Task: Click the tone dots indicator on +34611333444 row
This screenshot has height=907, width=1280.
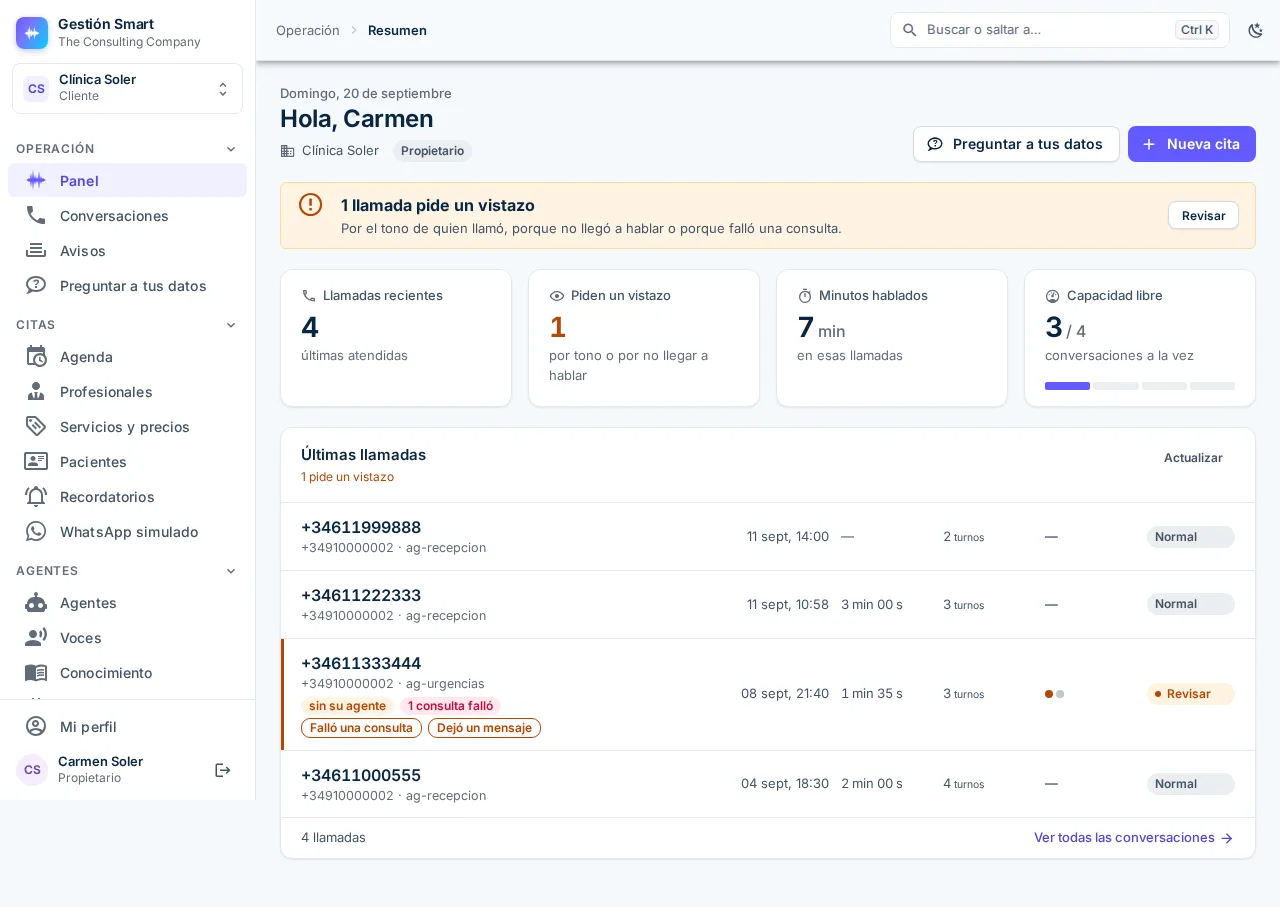Action: point(1054,694)
